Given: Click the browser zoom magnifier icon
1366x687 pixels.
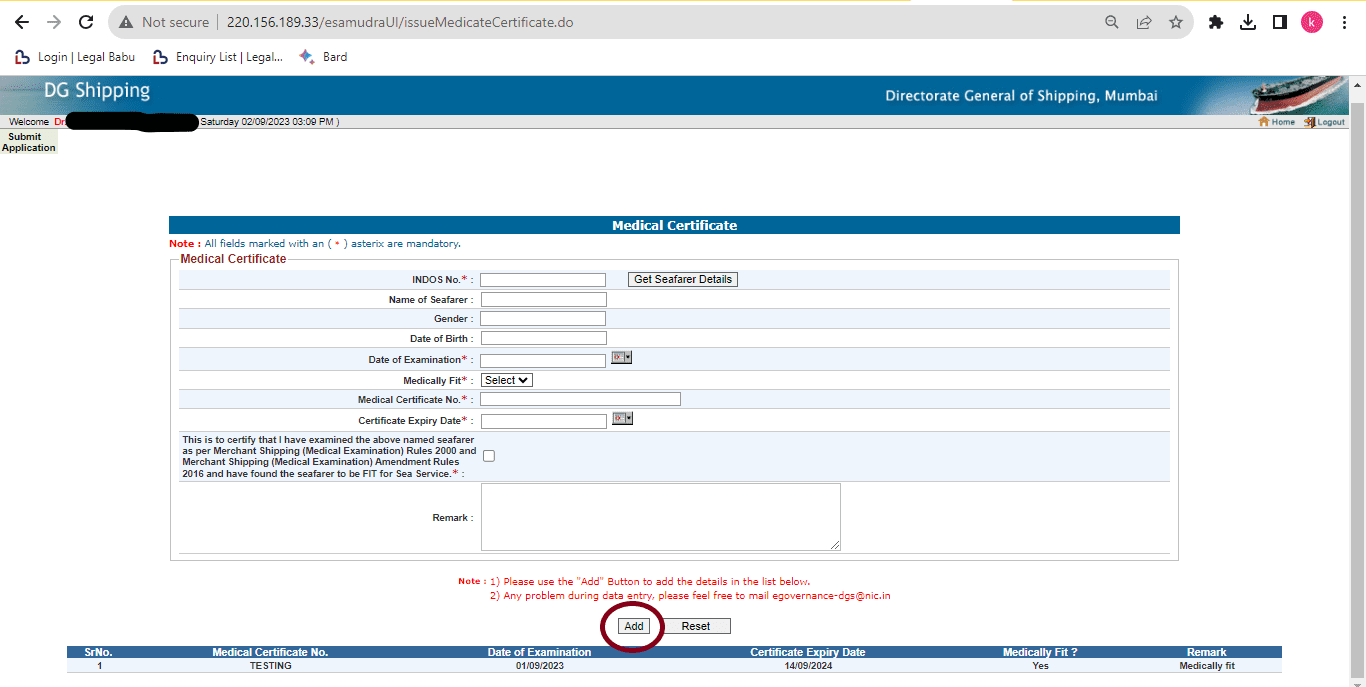Looking at the screenshot, I should click(x=1112, y=22).
